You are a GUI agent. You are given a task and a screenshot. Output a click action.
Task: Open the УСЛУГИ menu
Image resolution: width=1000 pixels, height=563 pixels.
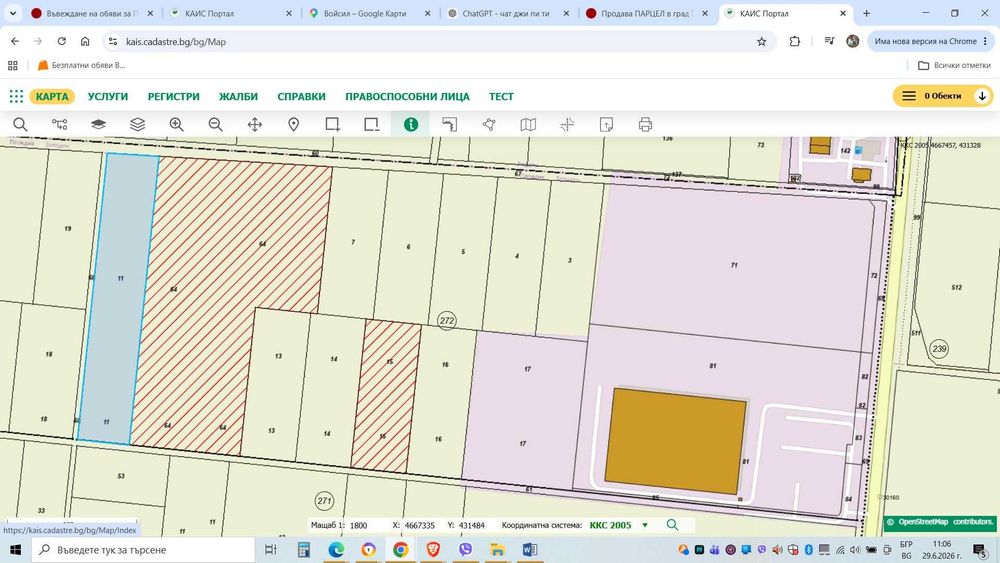click(108, 96)
